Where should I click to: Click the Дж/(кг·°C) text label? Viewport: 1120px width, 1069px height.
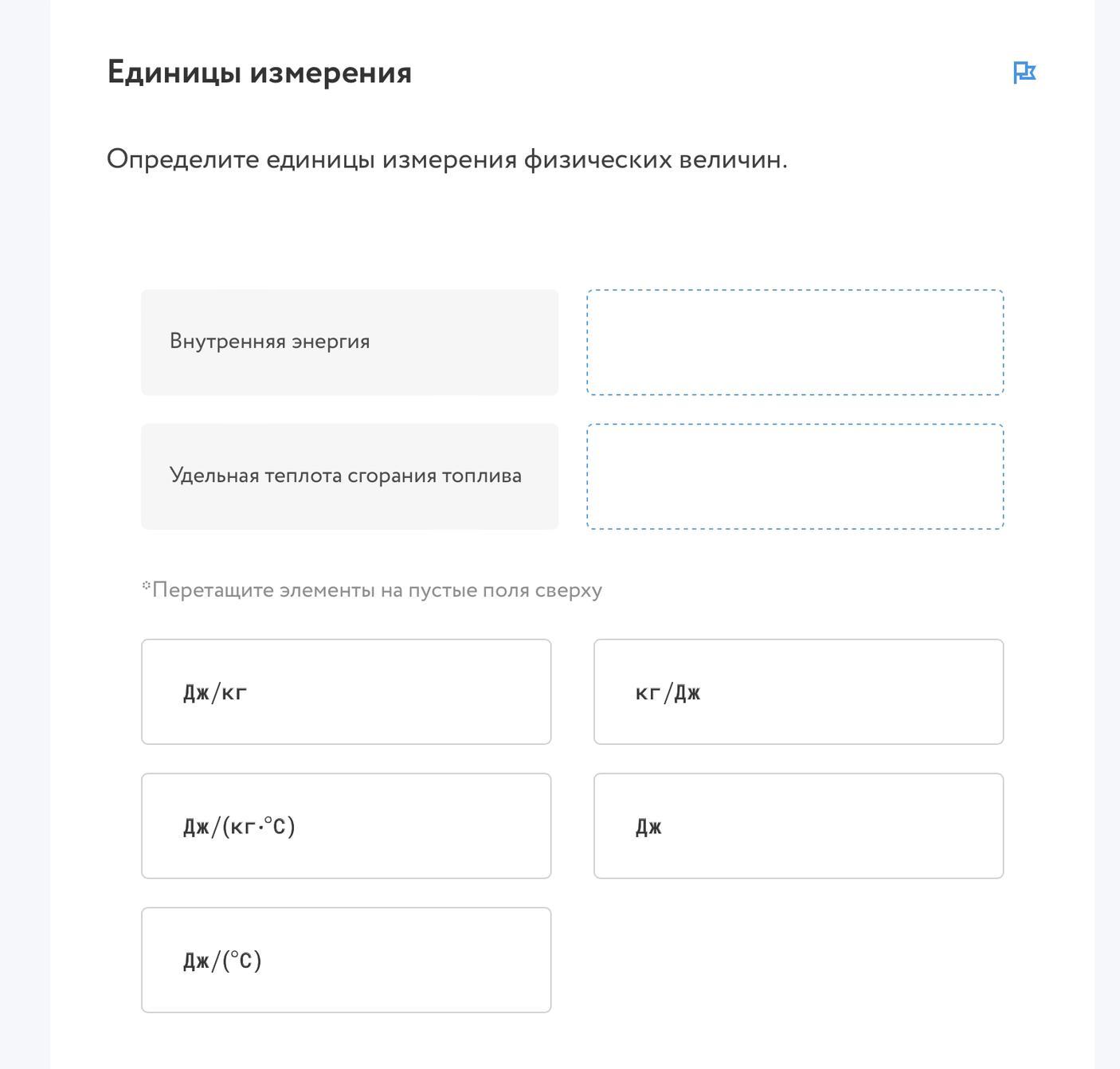coord(239,826)
